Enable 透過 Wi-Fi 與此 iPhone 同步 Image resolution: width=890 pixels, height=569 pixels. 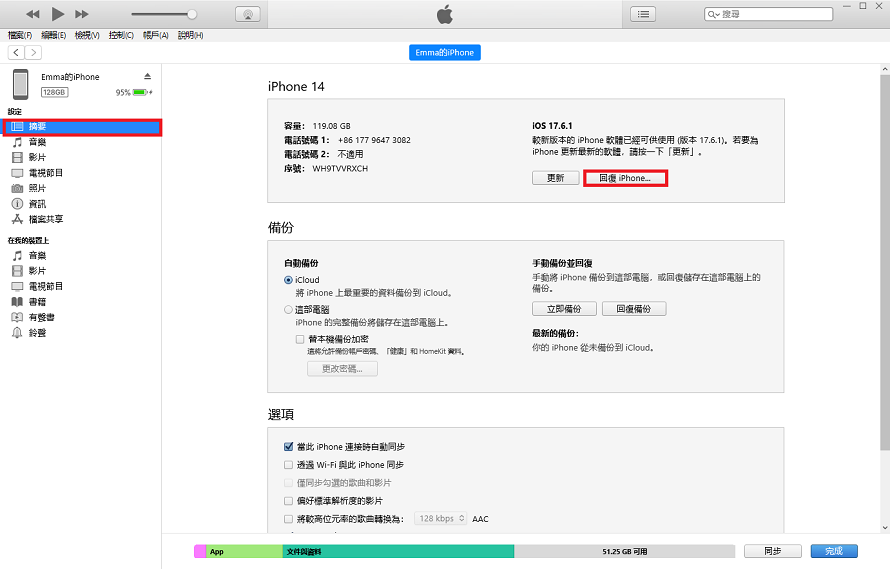tap(288, 465)
